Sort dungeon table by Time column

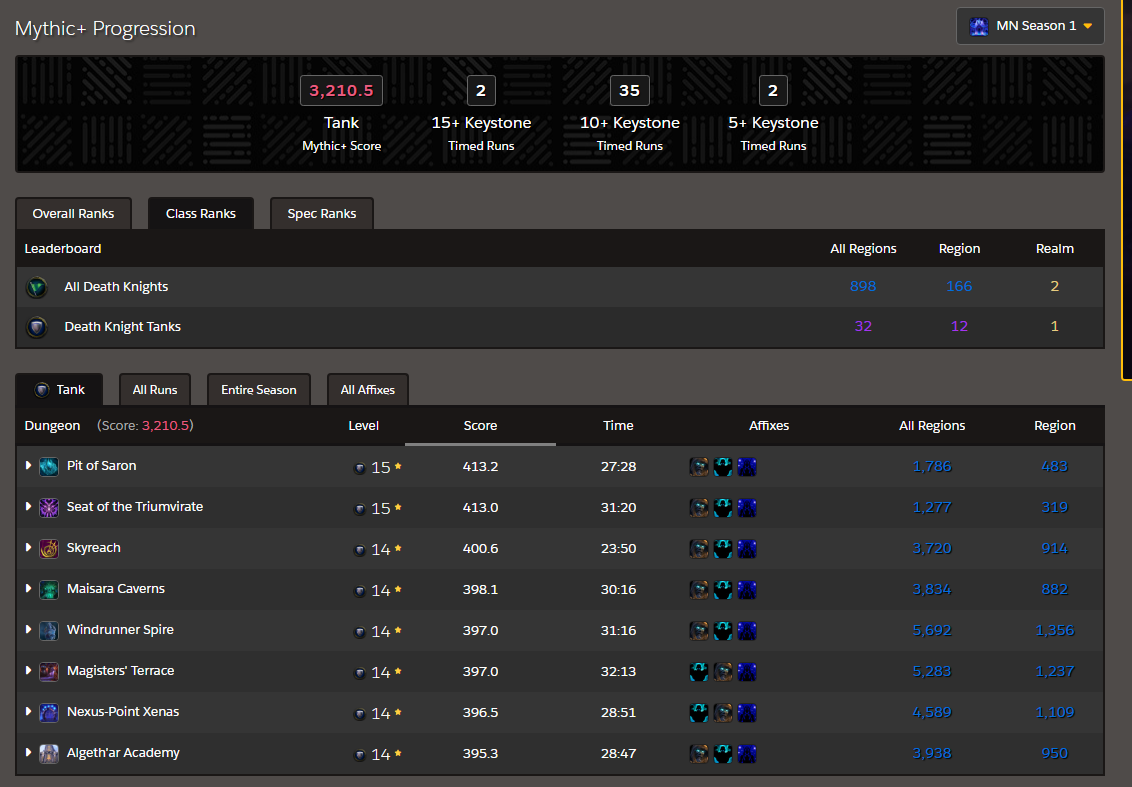coord(618,425)
